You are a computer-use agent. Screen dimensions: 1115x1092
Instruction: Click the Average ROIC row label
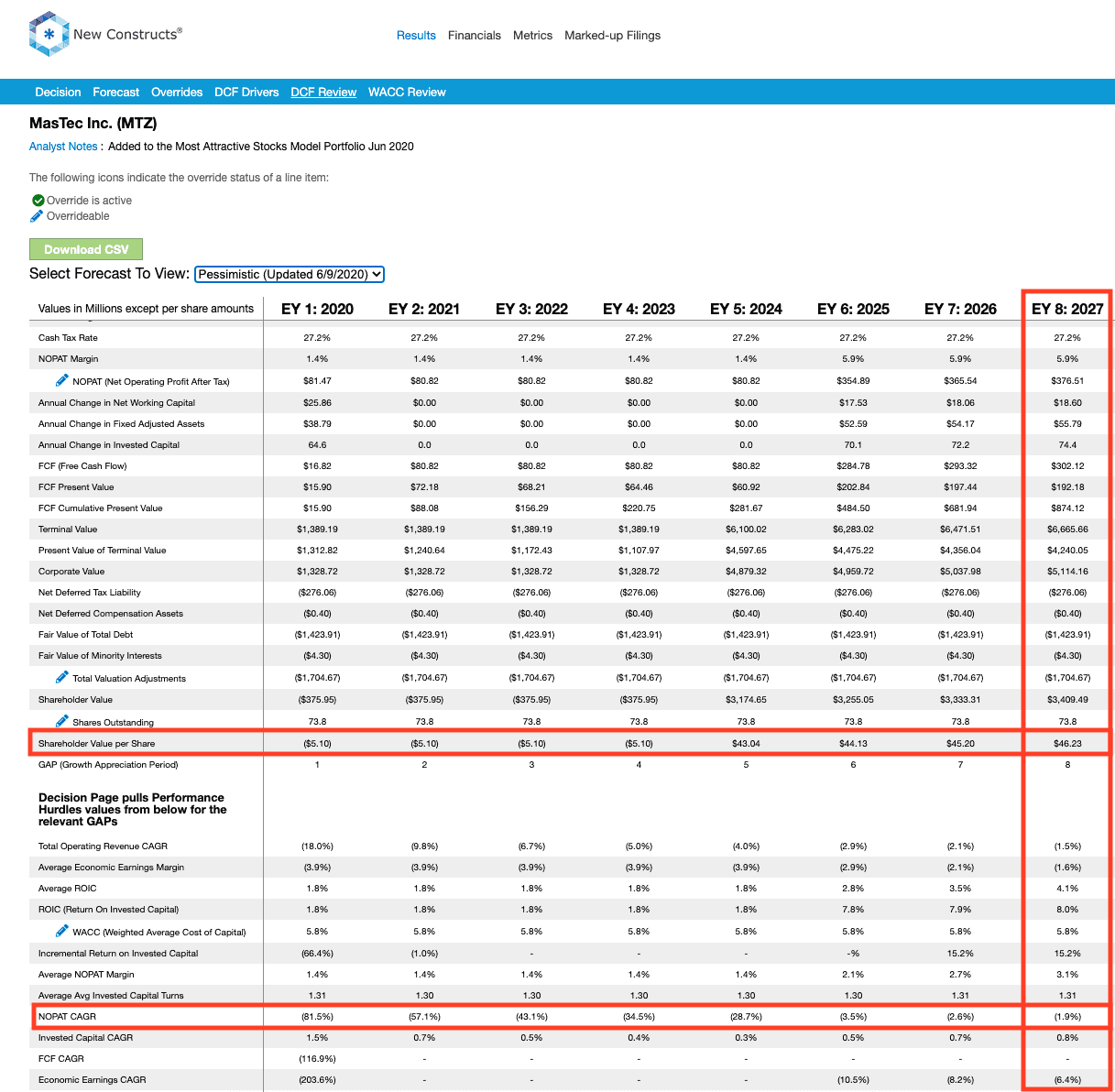point(67,889)
